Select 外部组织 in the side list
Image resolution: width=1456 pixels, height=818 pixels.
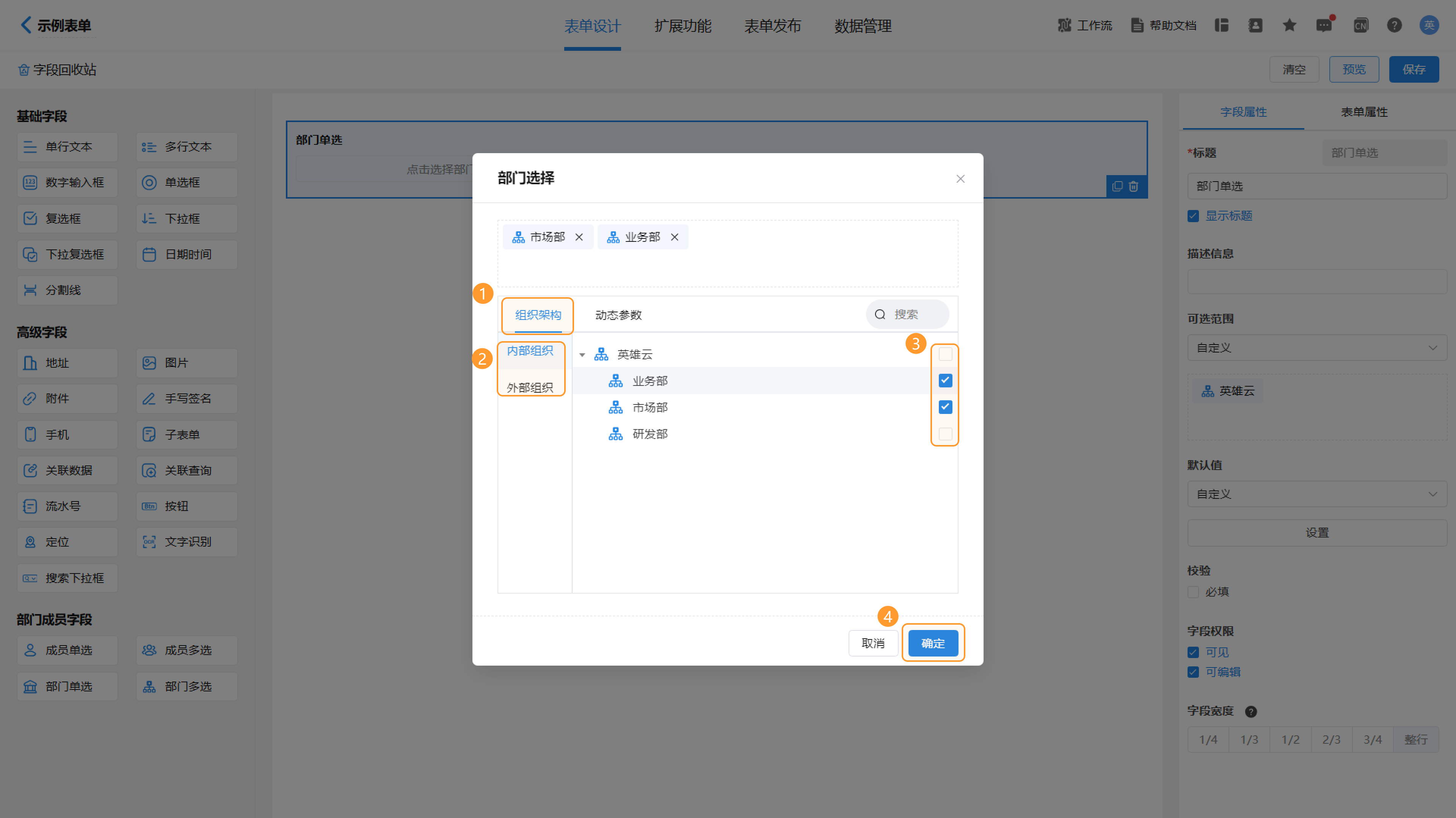[530, 387]
